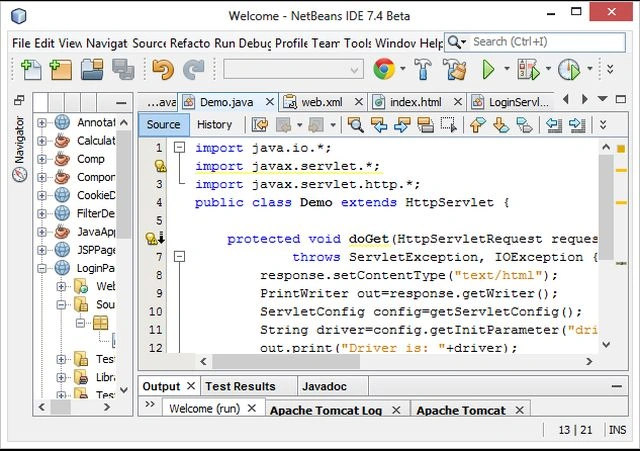Click the horizontal editor scrollbar thumb
The width and height of the screenshot is (640, 451).
pyautogui.click(x=286, y=361)
